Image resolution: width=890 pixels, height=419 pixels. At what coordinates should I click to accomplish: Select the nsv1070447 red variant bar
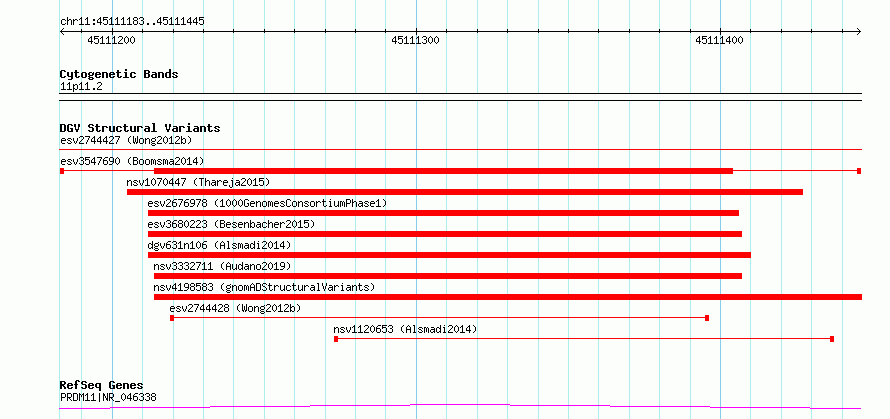click(465, 192)
